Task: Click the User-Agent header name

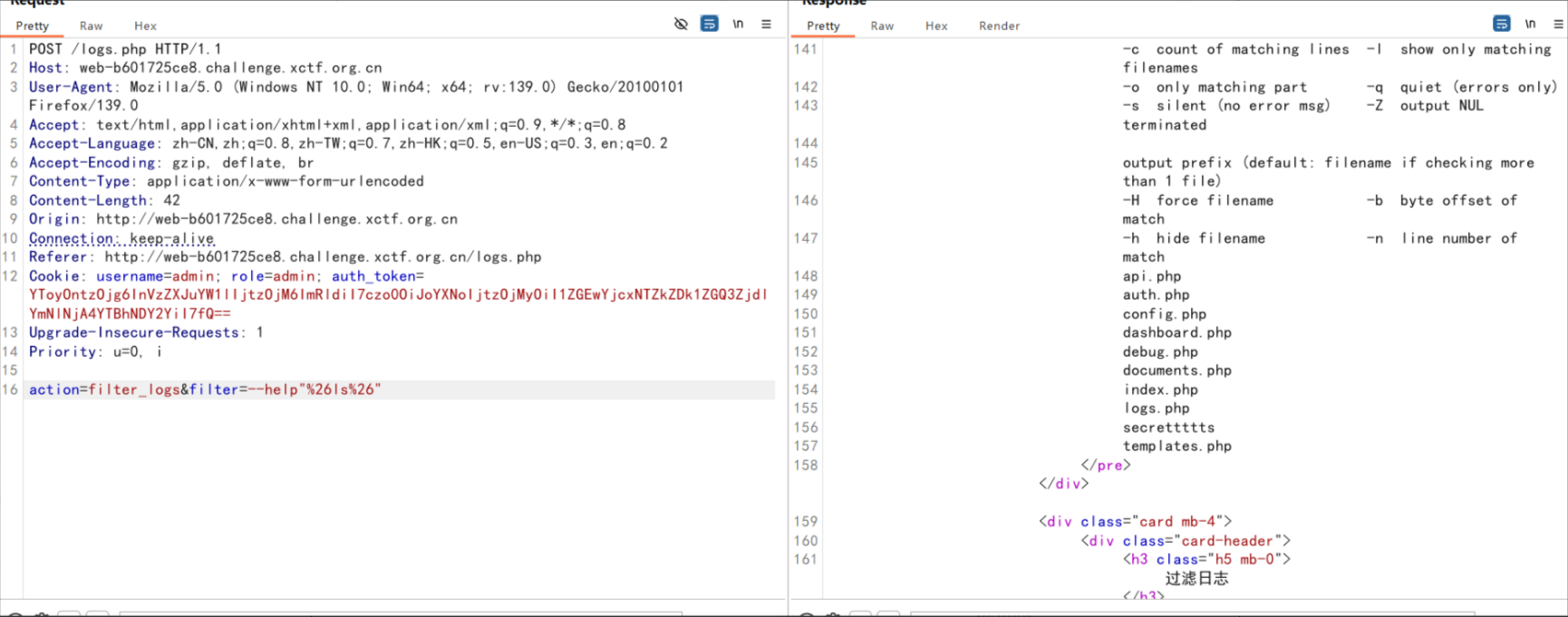Action: pyautogui.click(x=71, y=87)
